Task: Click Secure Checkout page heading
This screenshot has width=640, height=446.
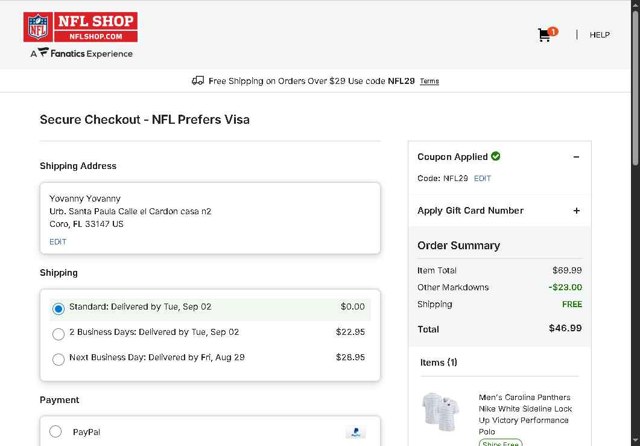Action: click(x=144, y=120)
